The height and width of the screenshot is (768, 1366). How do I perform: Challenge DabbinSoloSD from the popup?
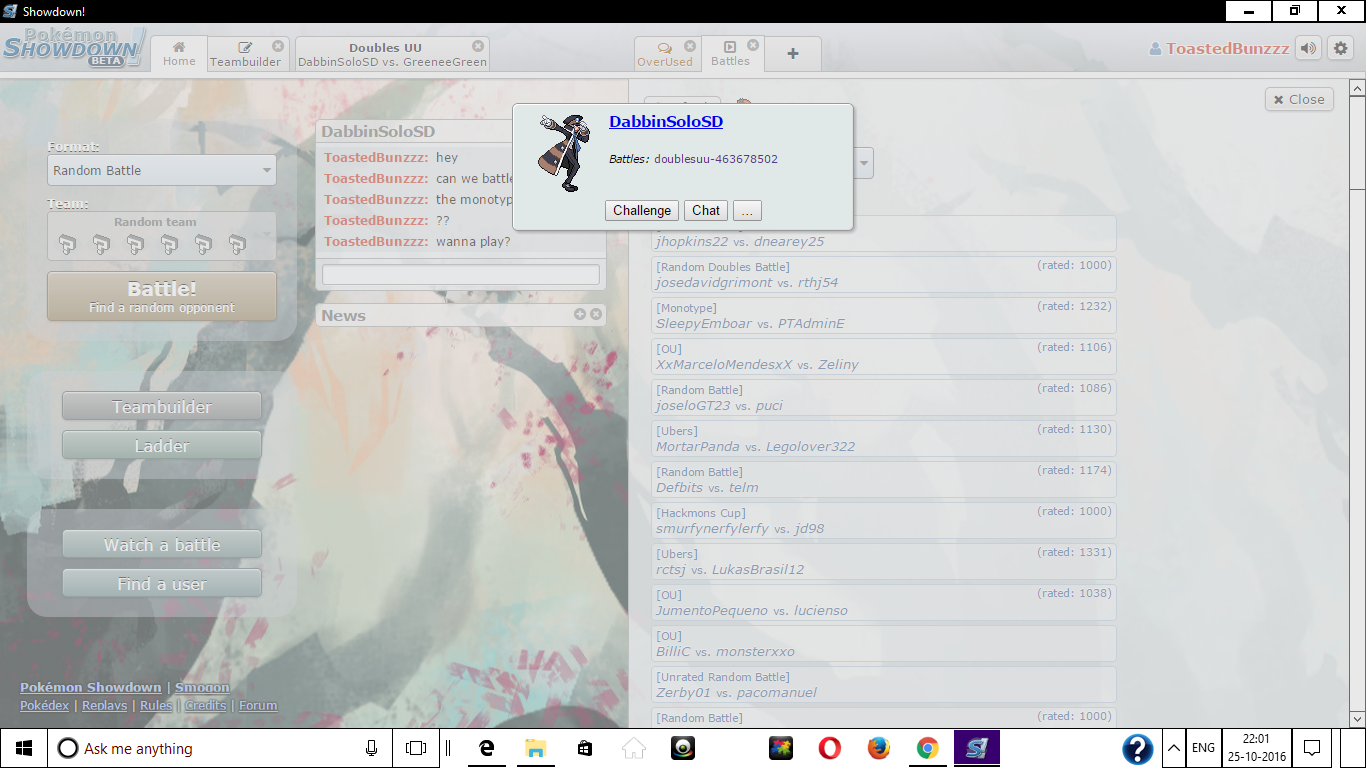[642, 210]
